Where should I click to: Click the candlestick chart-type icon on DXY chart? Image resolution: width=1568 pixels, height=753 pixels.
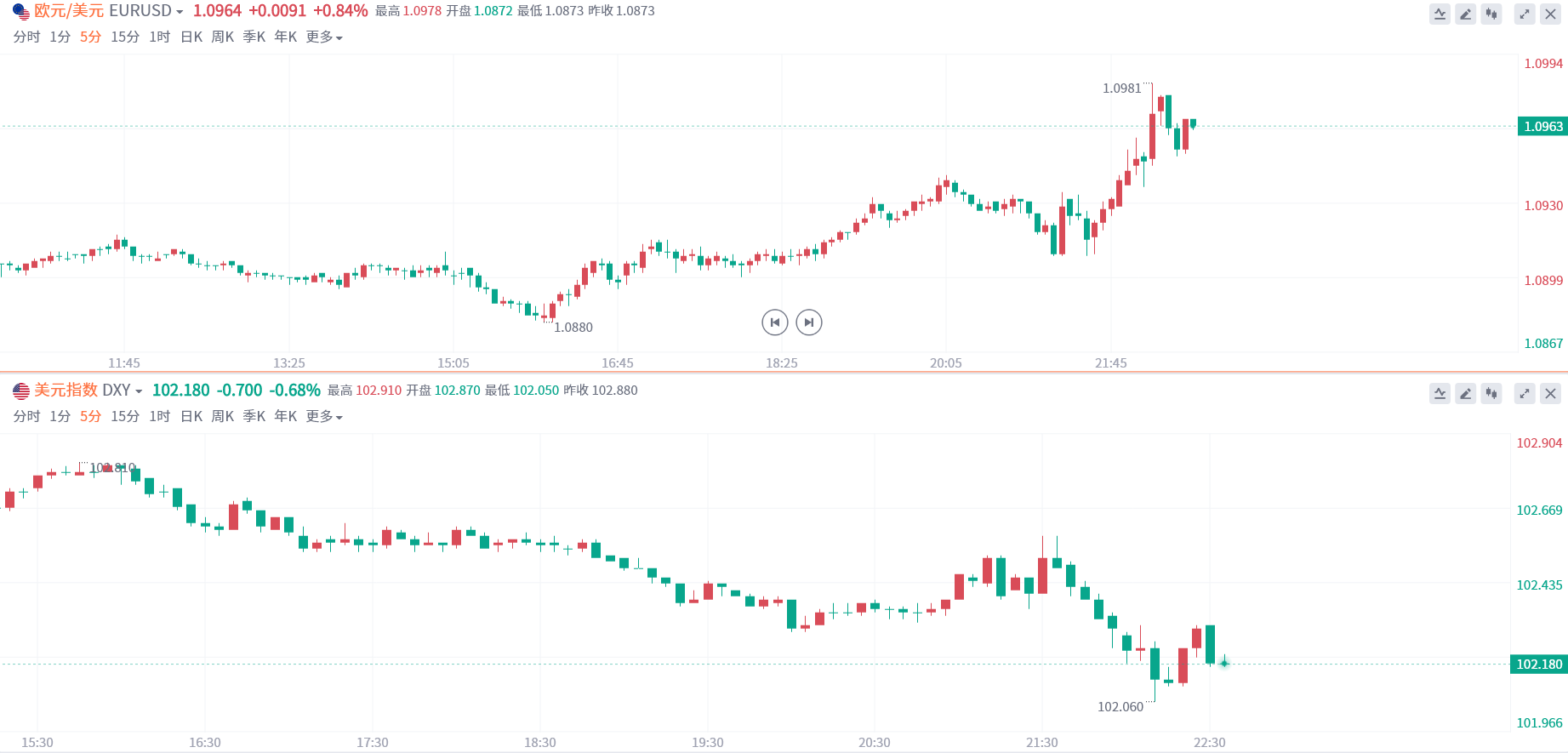pyautogui.click(x=1491, y=393)
